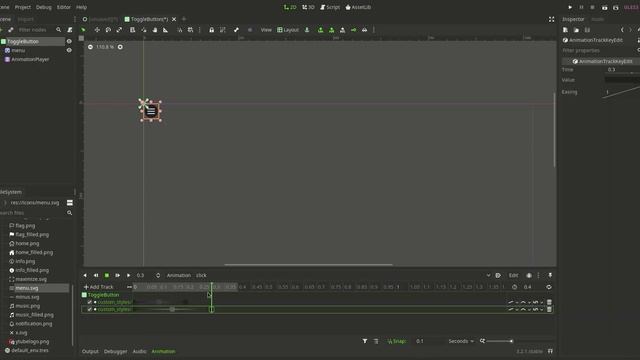This screenshot has height=360, width=640.
Task: Zoom out using minus button in viewport
Action: [x=90, y=47]
